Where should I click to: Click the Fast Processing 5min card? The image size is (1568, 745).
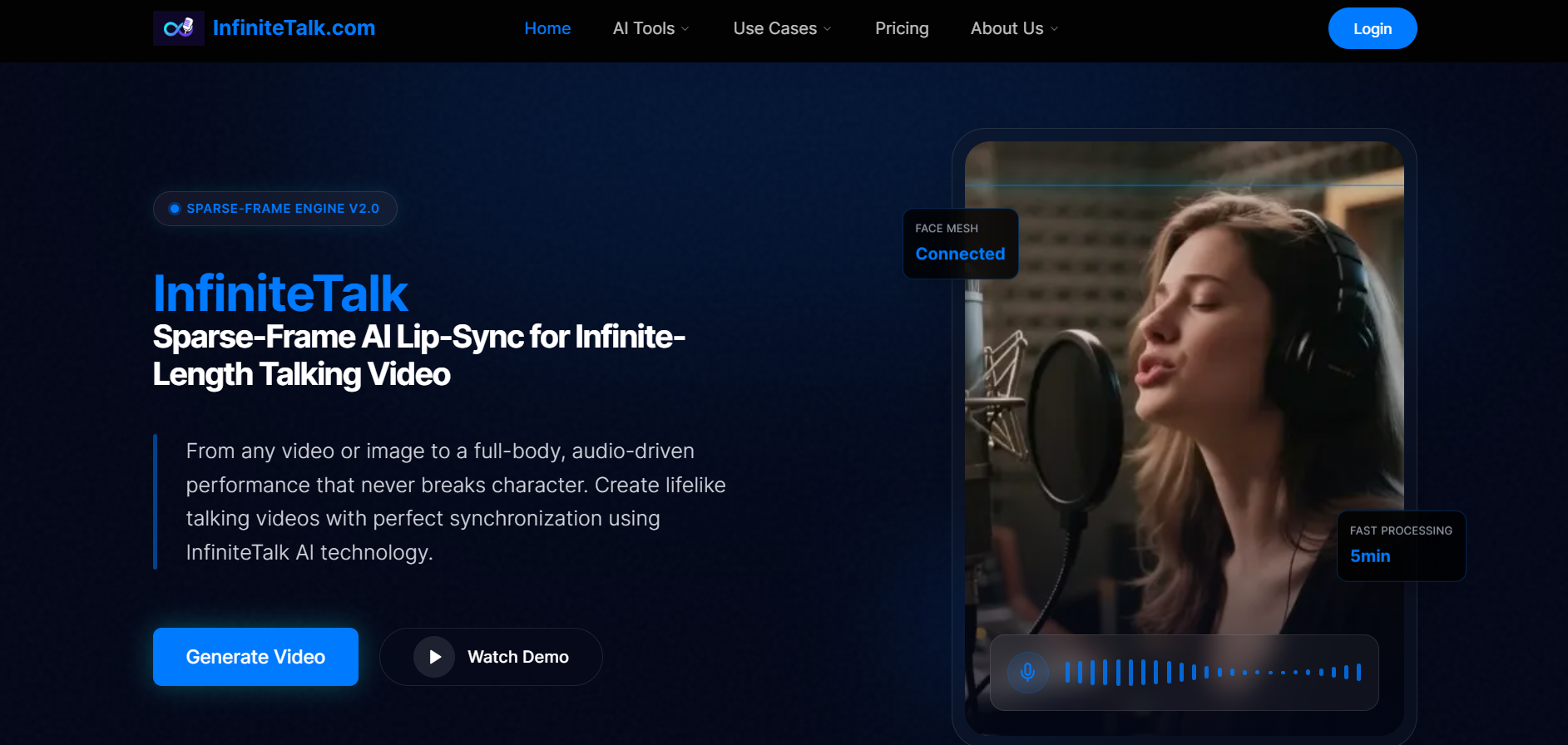1402,545
